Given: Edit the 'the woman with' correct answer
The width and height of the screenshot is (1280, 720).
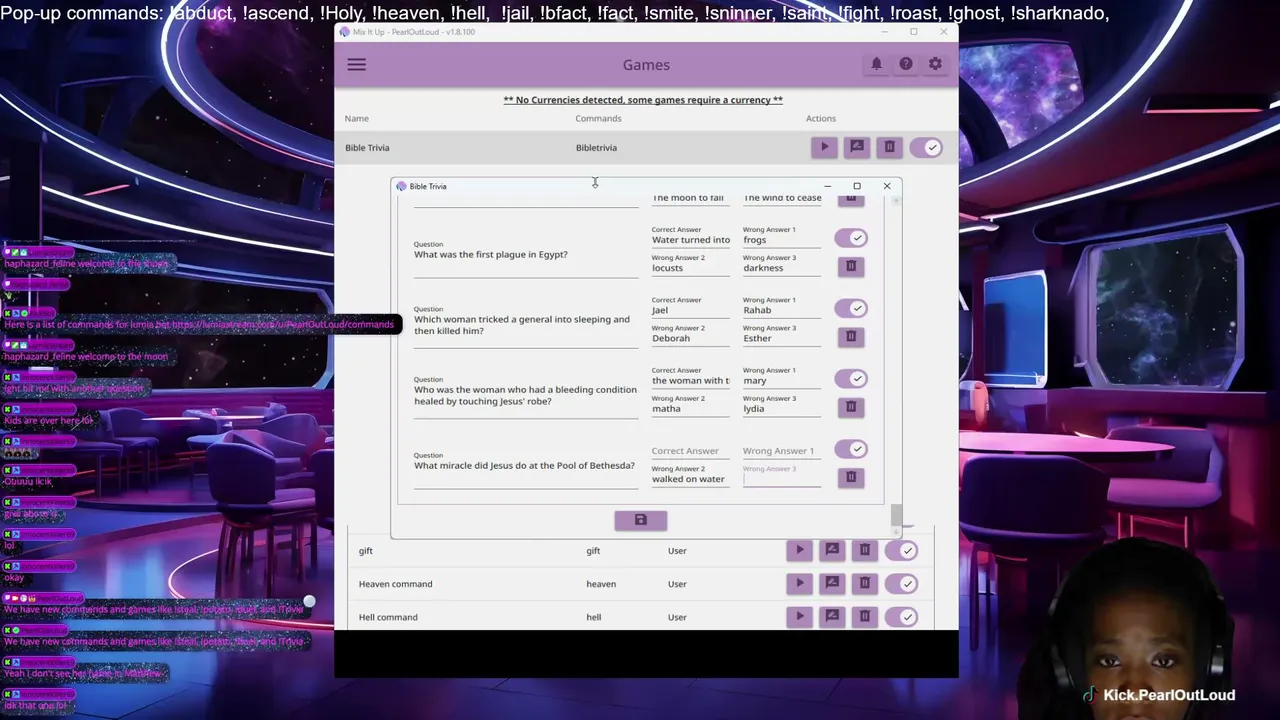Looking at the screenshot, I should [691, 380].
